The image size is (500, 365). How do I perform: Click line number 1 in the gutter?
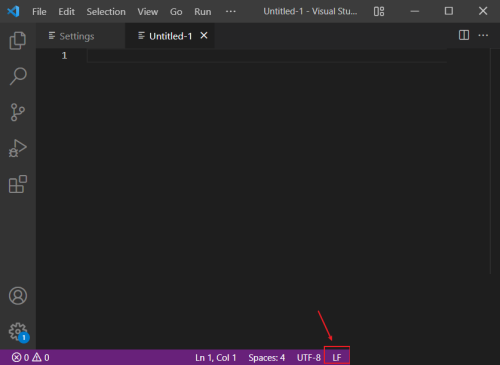coord(64,55)
